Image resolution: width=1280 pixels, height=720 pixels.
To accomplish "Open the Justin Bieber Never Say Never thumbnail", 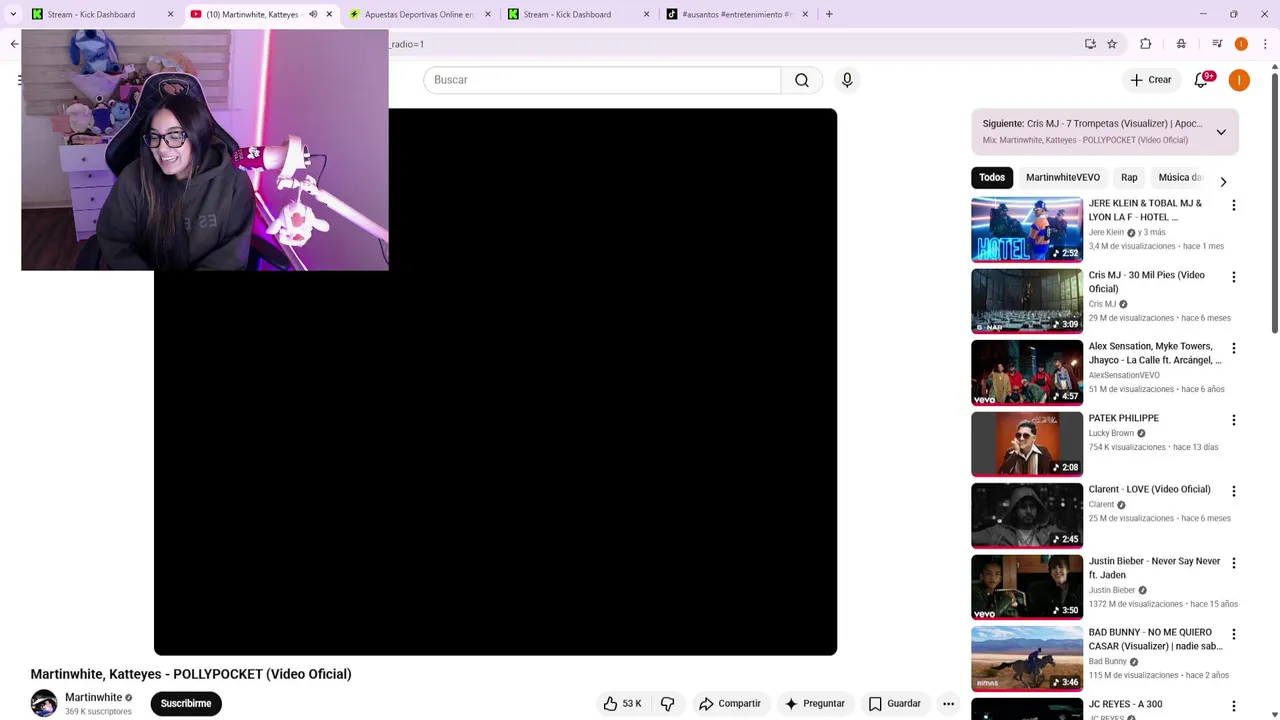I will [x=1027, y=587].
